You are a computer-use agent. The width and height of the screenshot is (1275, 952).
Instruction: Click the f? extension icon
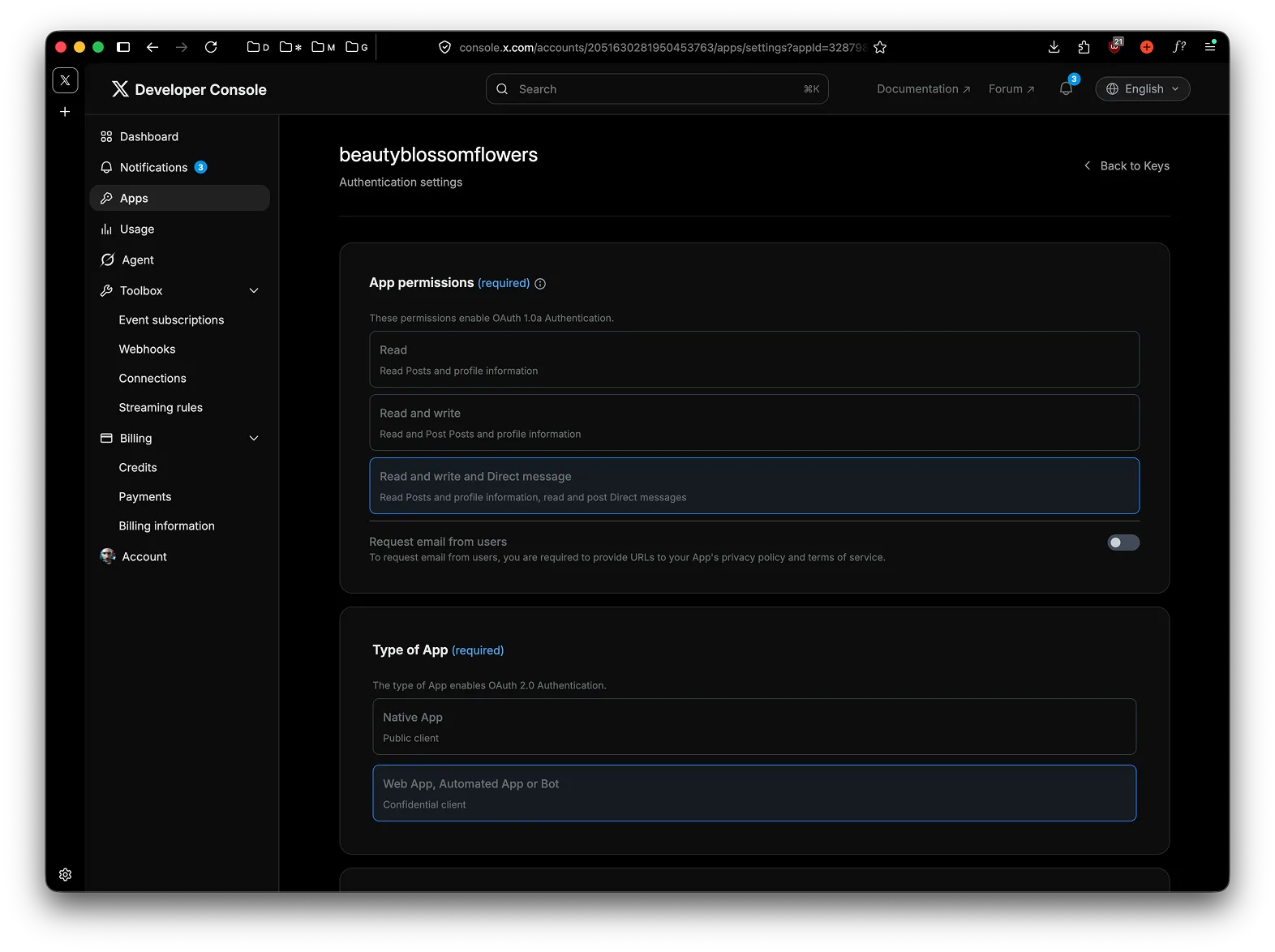(1179, 47)
